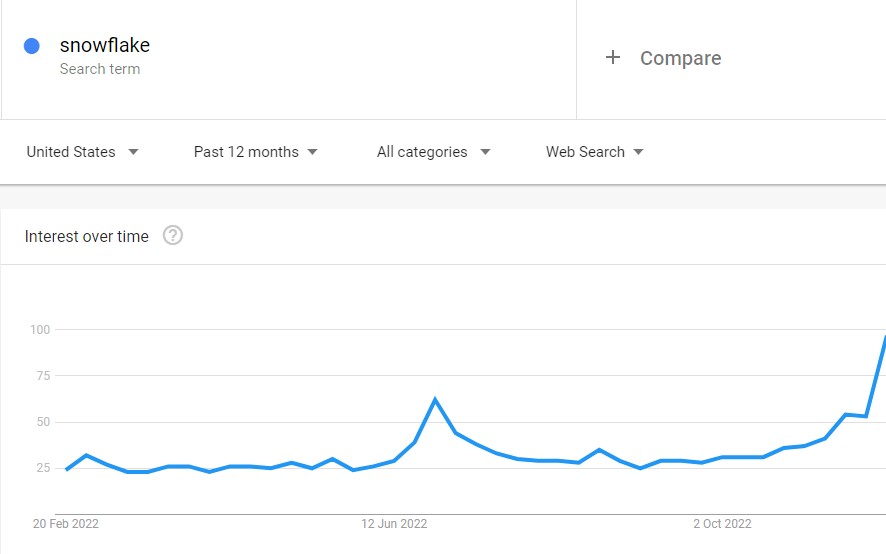The width and height of the screenshot is (886, 554).
Task: Click the help question mark icon
Action: 173,235
